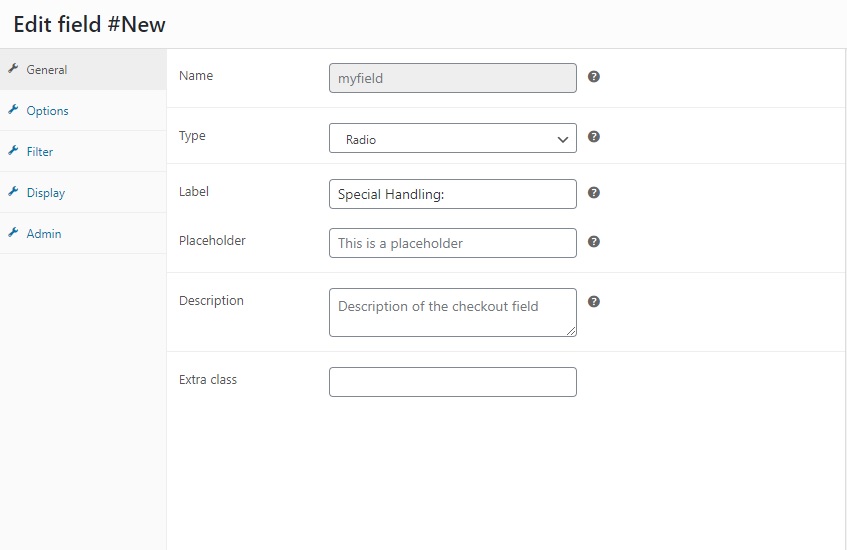The height and width of the screenshot is (550, 847).
Task: Click the help icon beside Placeholder field
Action: [594, 242]
